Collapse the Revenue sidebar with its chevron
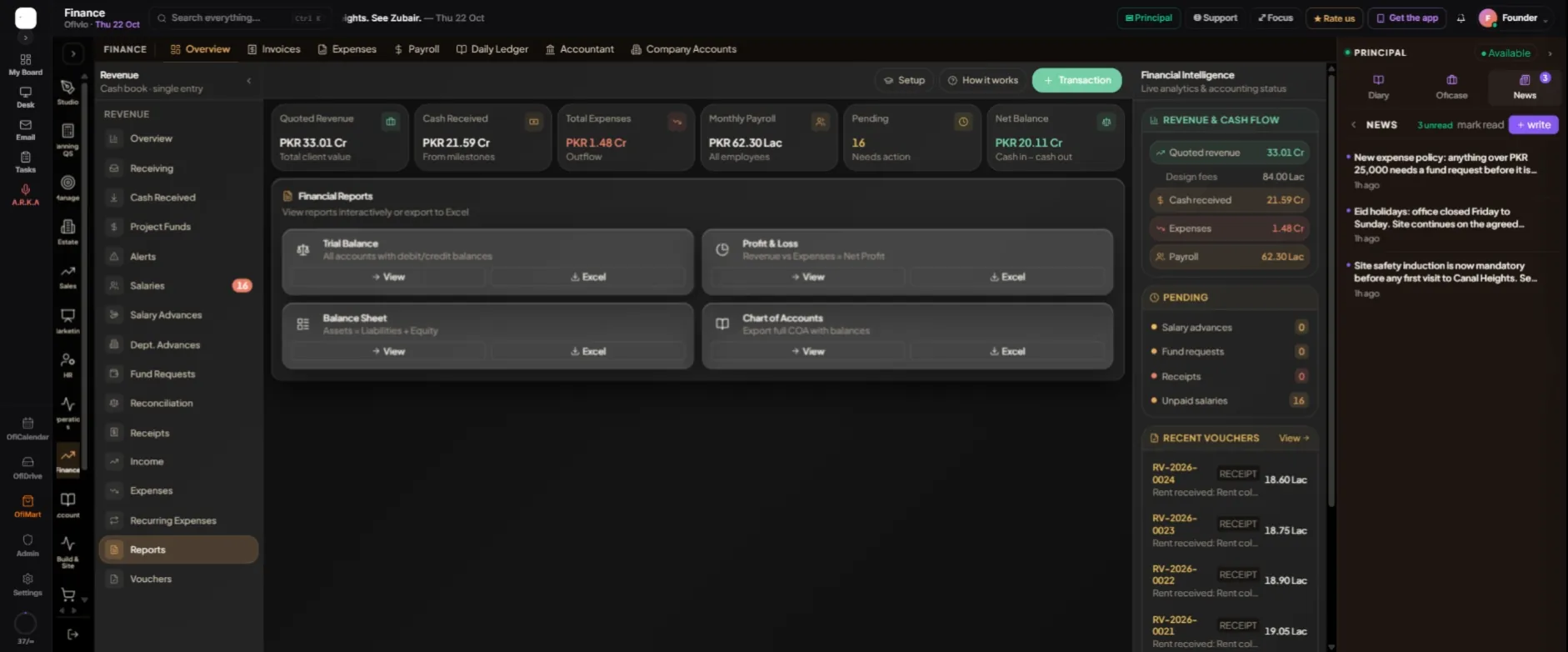1568x652 pixels. tap(248, 81)
